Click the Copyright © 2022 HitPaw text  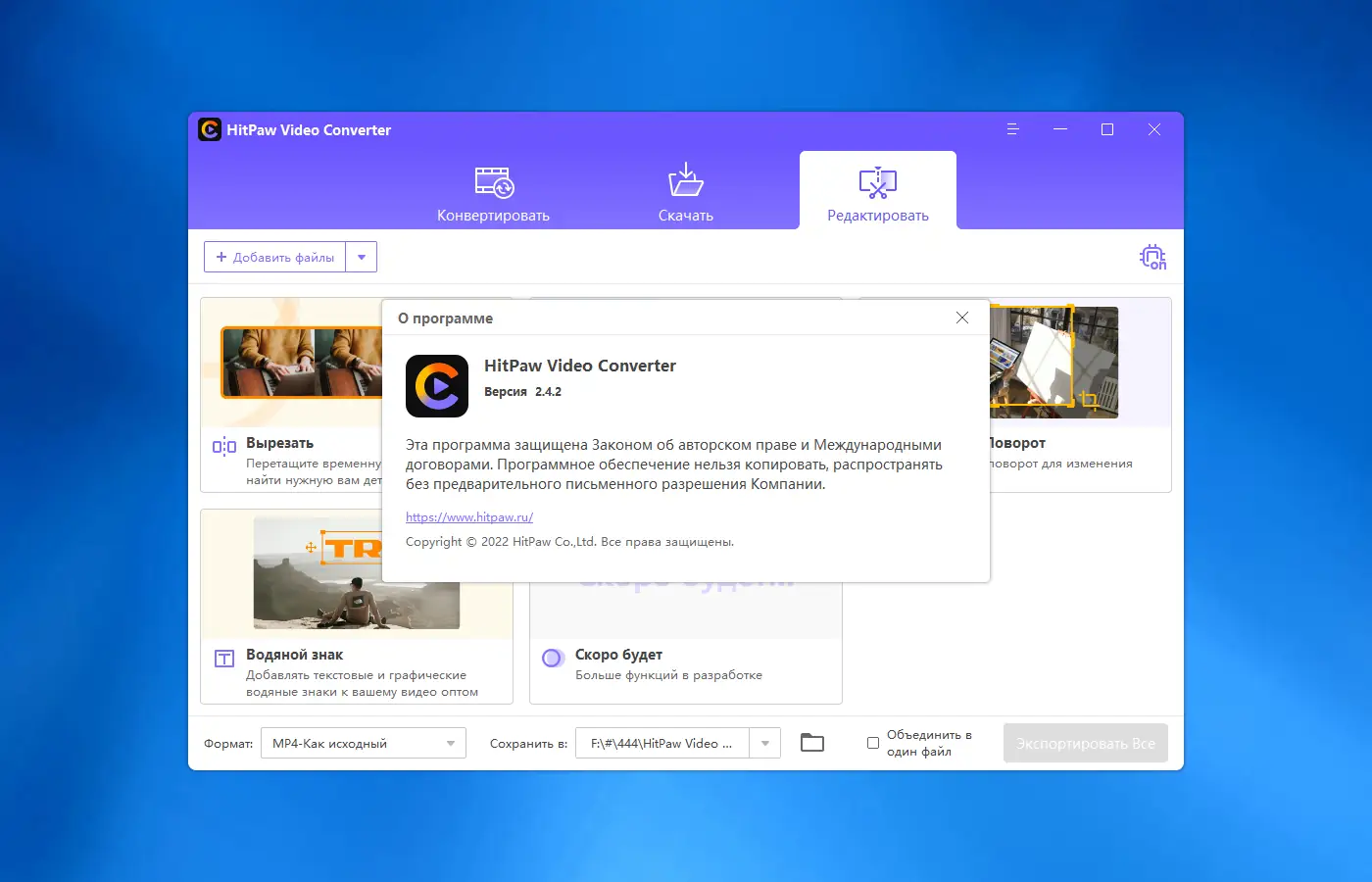[x=569, y=542]
